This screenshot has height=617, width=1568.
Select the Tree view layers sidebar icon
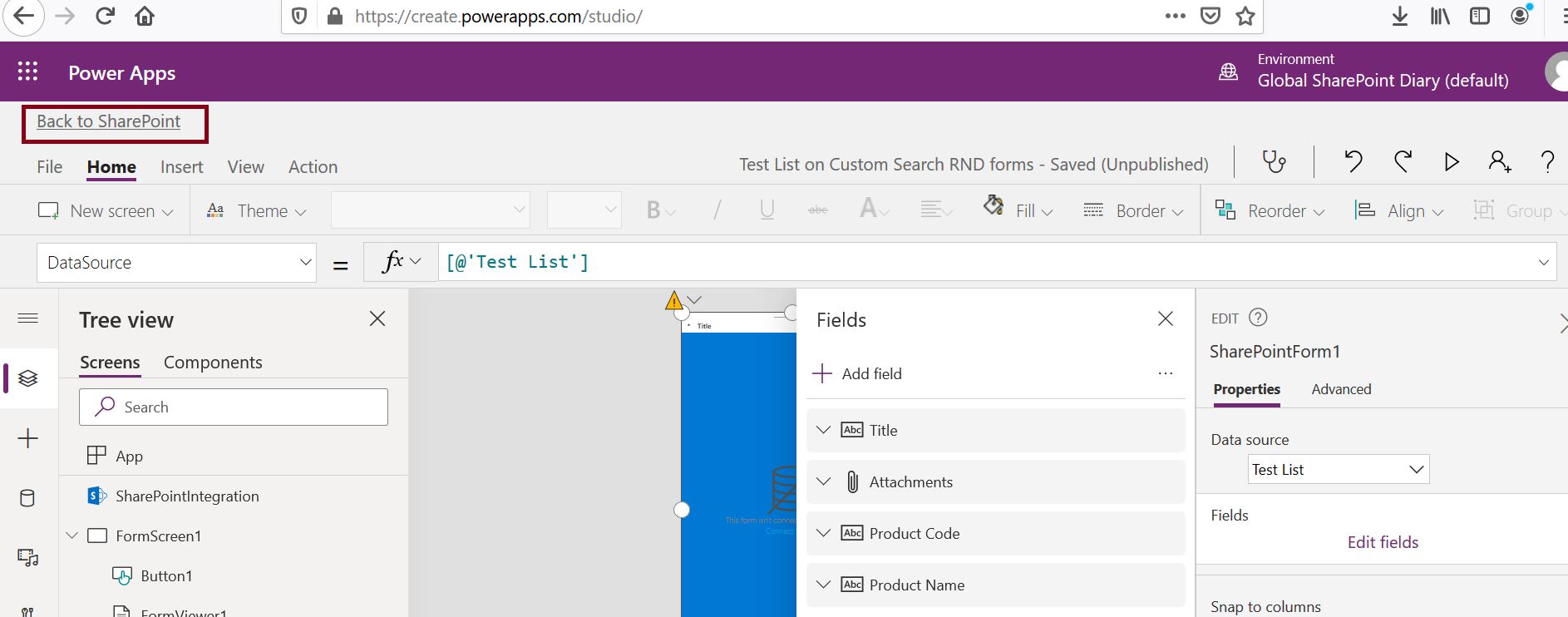tap(27, 378)
